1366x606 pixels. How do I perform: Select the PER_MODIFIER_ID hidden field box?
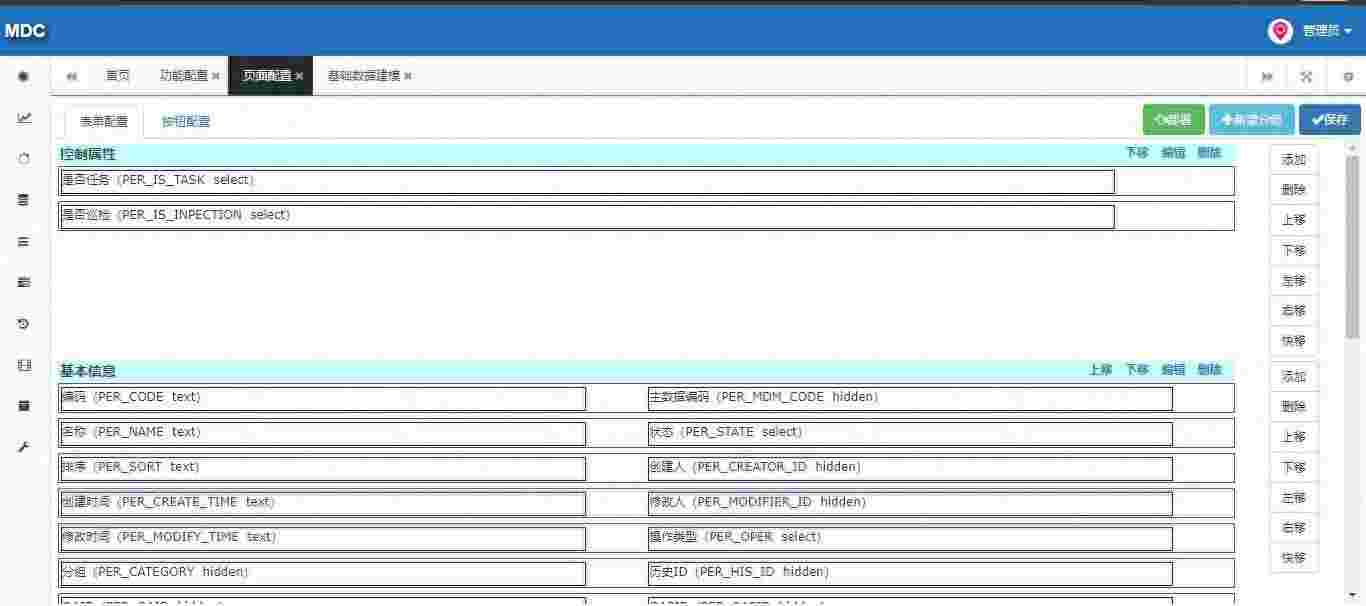(910, 503)
